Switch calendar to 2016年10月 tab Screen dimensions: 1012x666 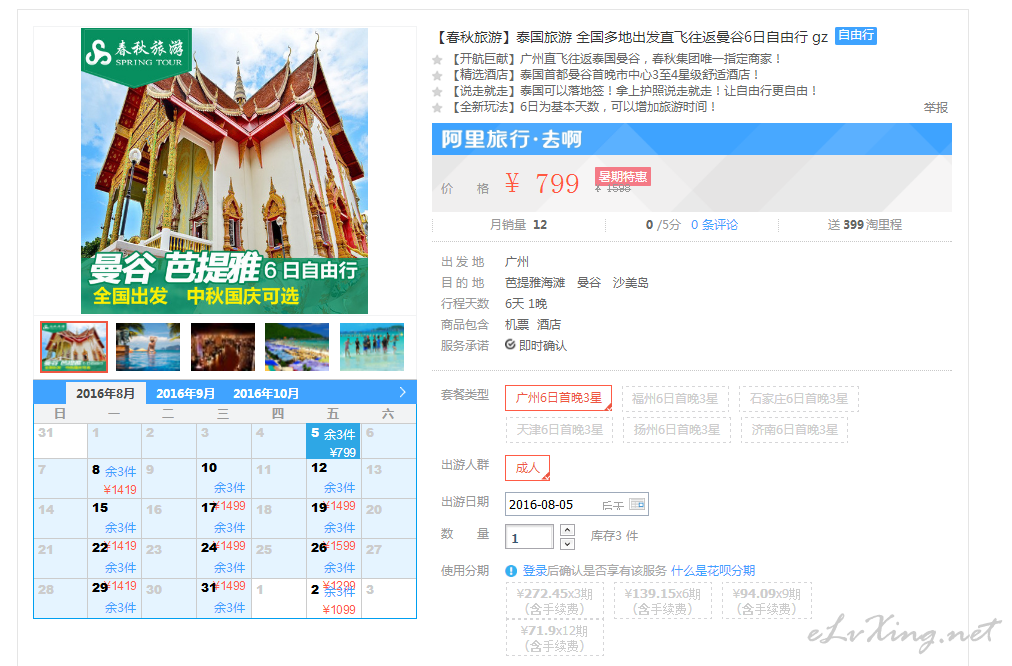[x=266, y=393]
